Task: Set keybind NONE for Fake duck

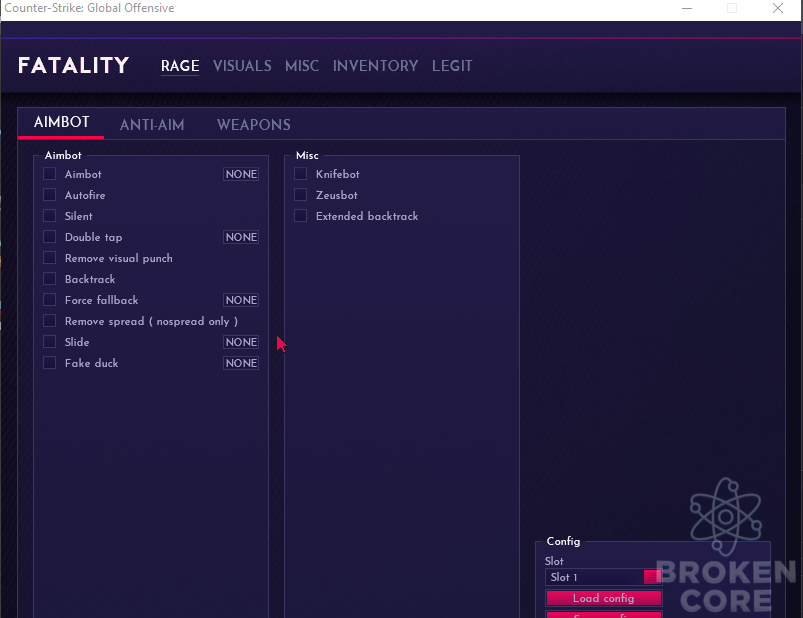Action: coord(241,363)
